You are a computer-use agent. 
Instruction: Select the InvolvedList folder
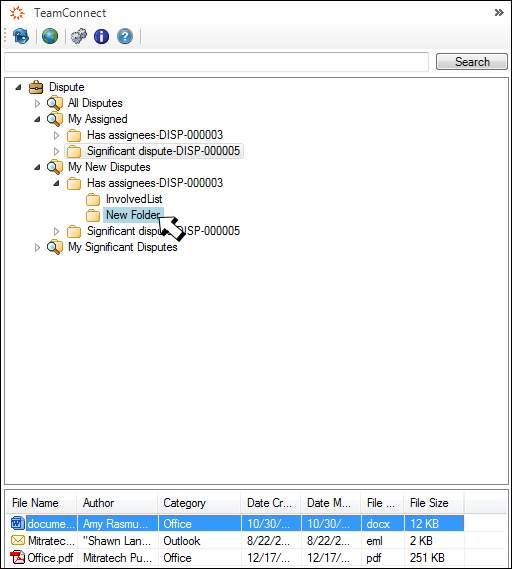point(134,199)
